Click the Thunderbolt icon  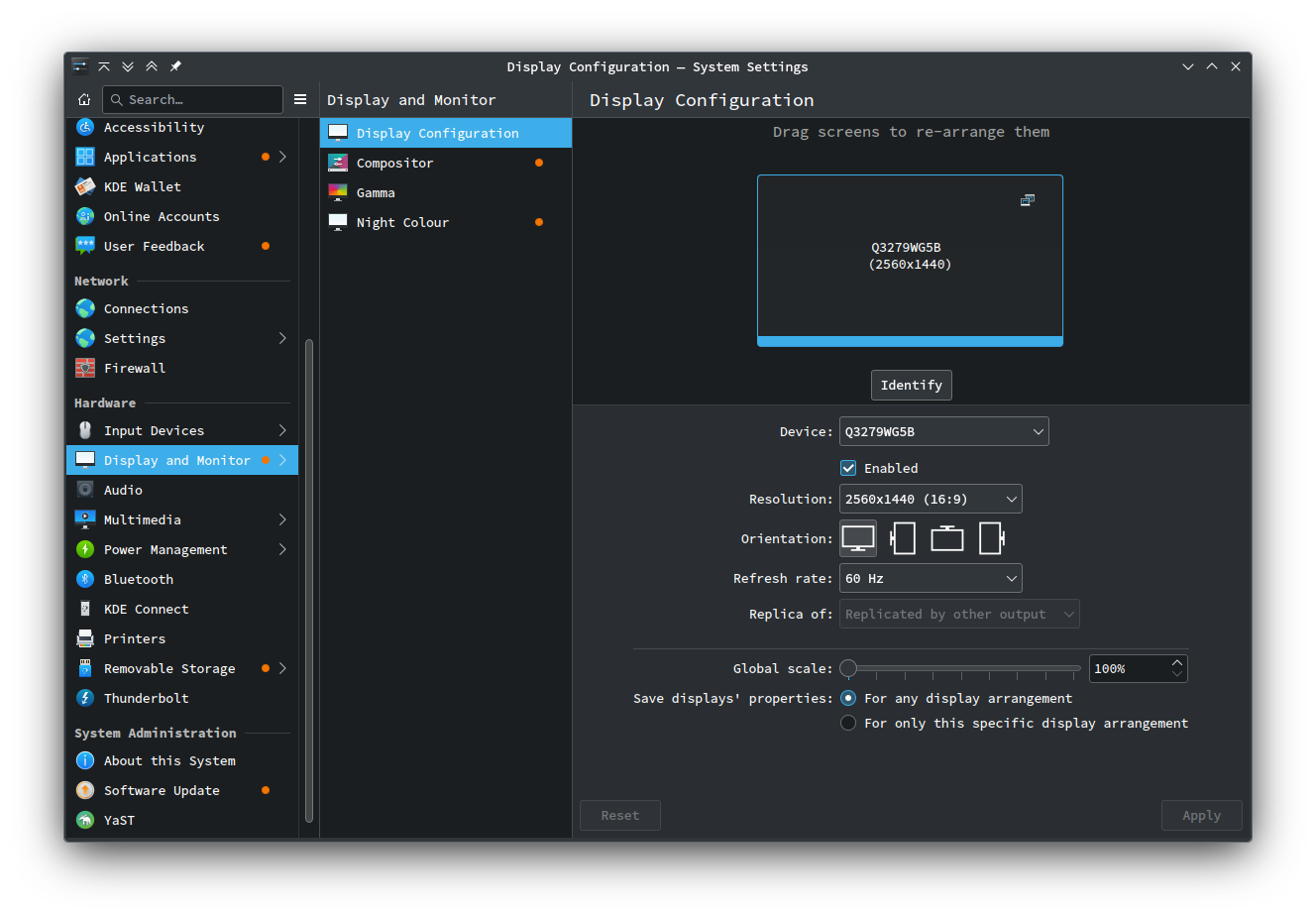pyautogui.click(x=85, y=698)
